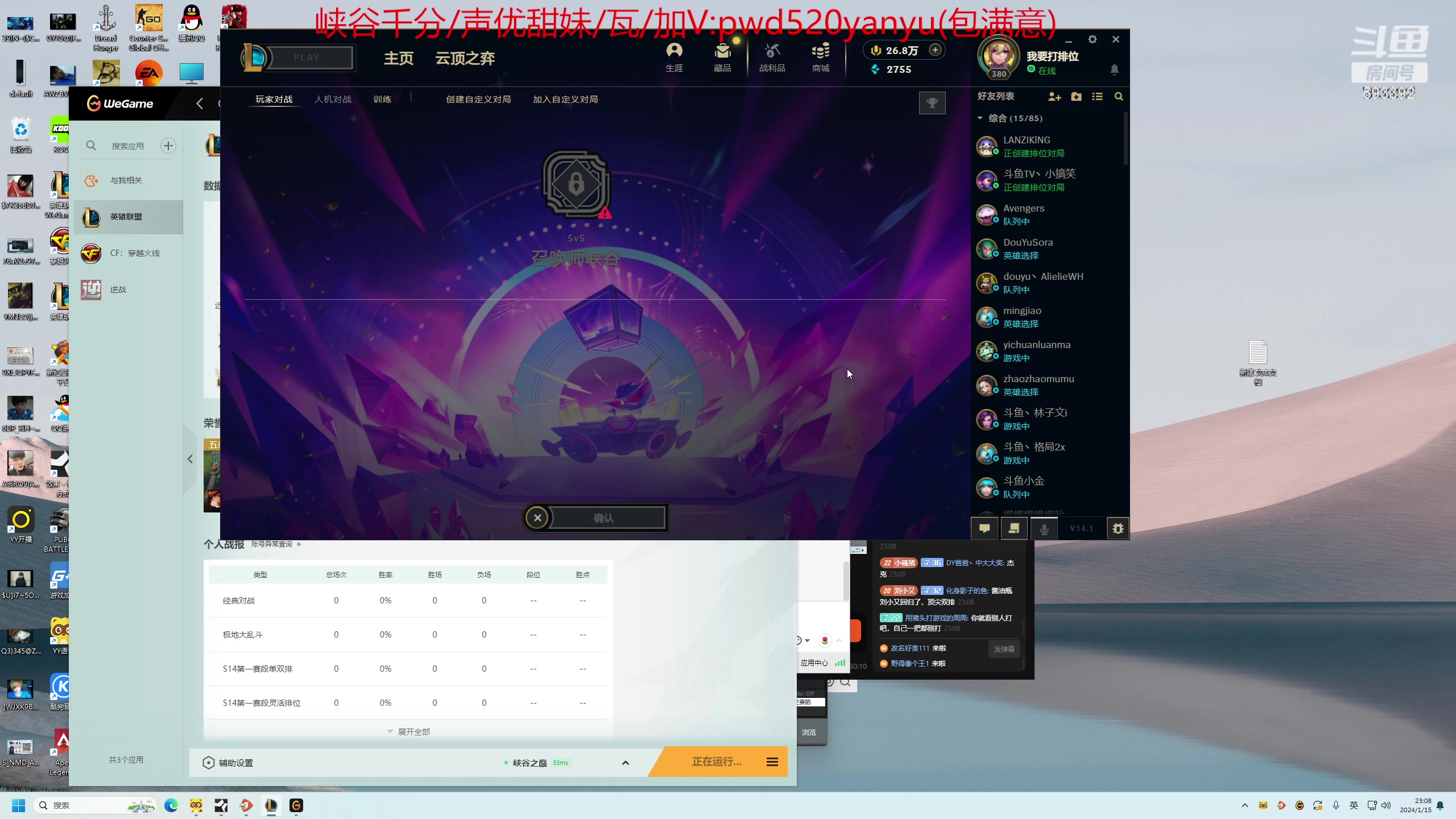The height and width of the screenshot is (819, 1456).
Task: Click the Windows taskbar search box
Action: click(x=94, y=805)
